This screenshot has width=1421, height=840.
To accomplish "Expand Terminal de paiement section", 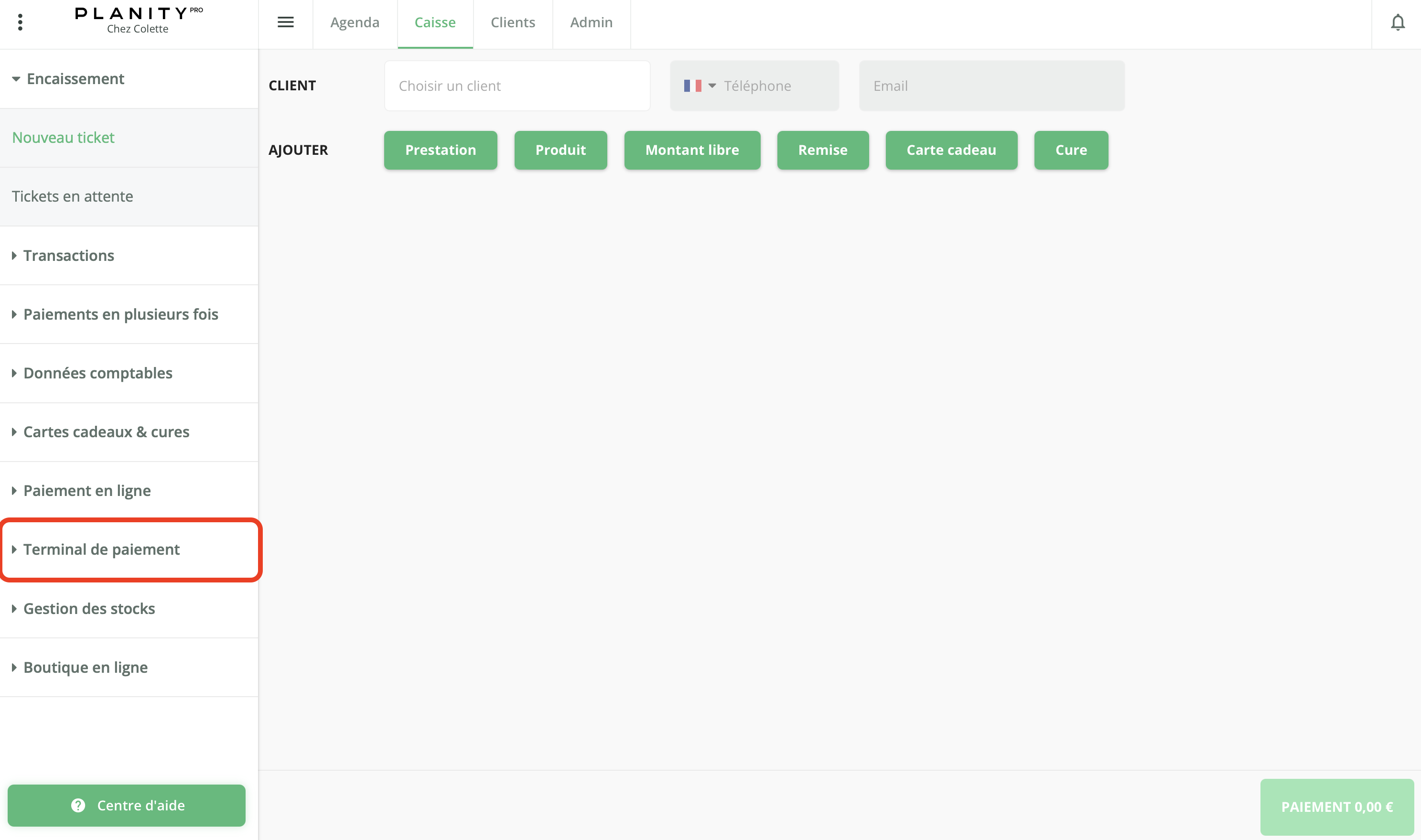I will 101,549.
